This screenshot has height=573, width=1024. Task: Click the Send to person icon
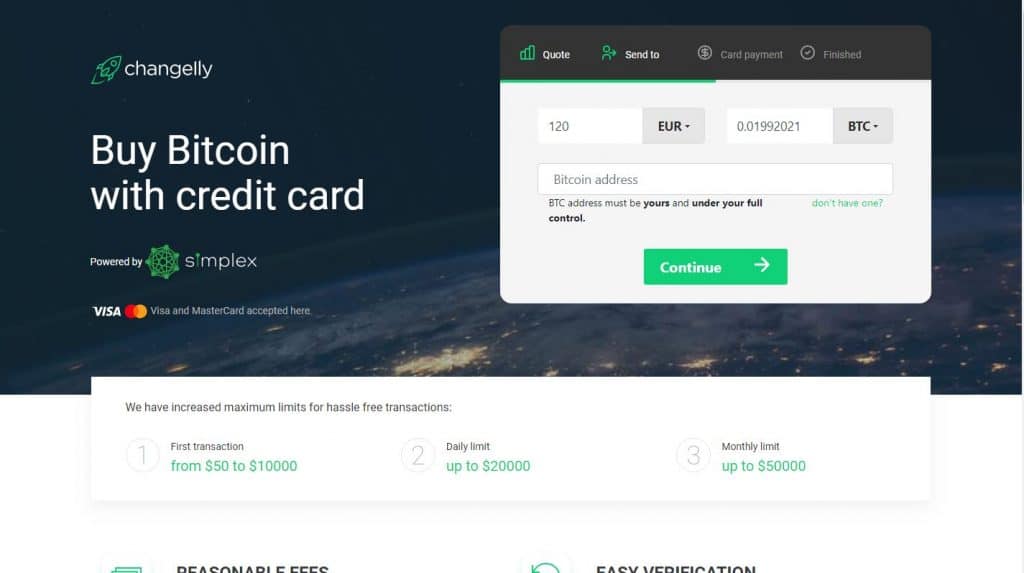[x=608, y=53]
